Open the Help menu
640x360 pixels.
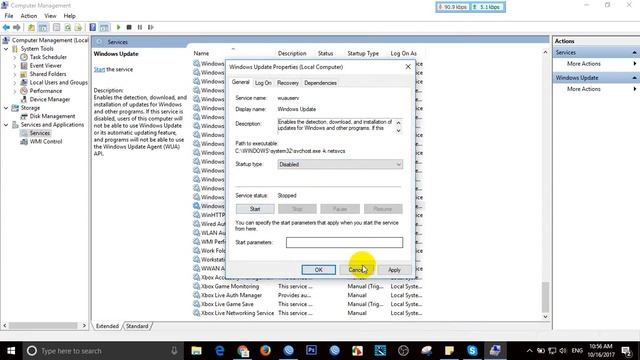pyautogui.click(x=69, y=16)
